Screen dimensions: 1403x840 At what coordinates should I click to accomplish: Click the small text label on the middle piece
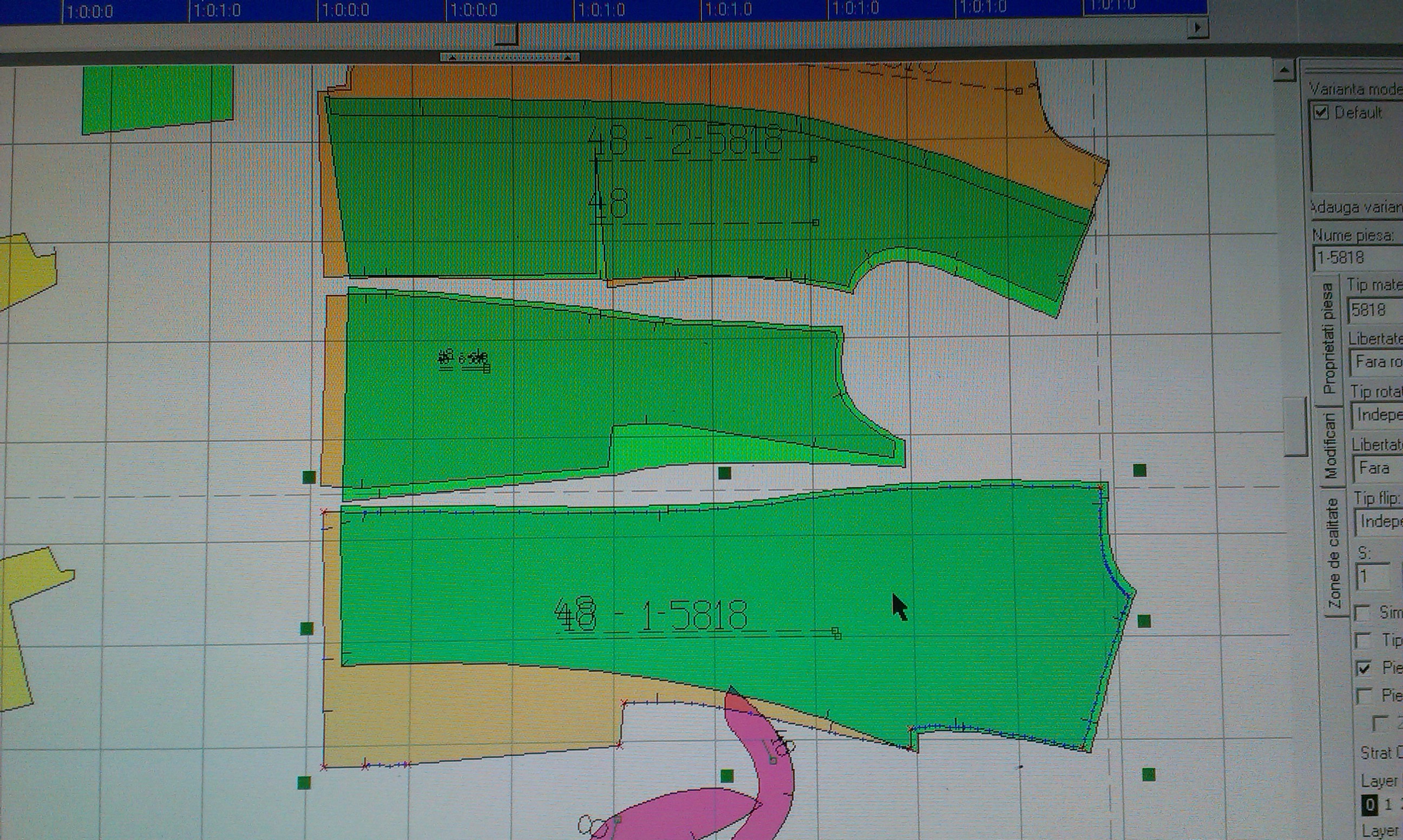click(x=464, y=359)
